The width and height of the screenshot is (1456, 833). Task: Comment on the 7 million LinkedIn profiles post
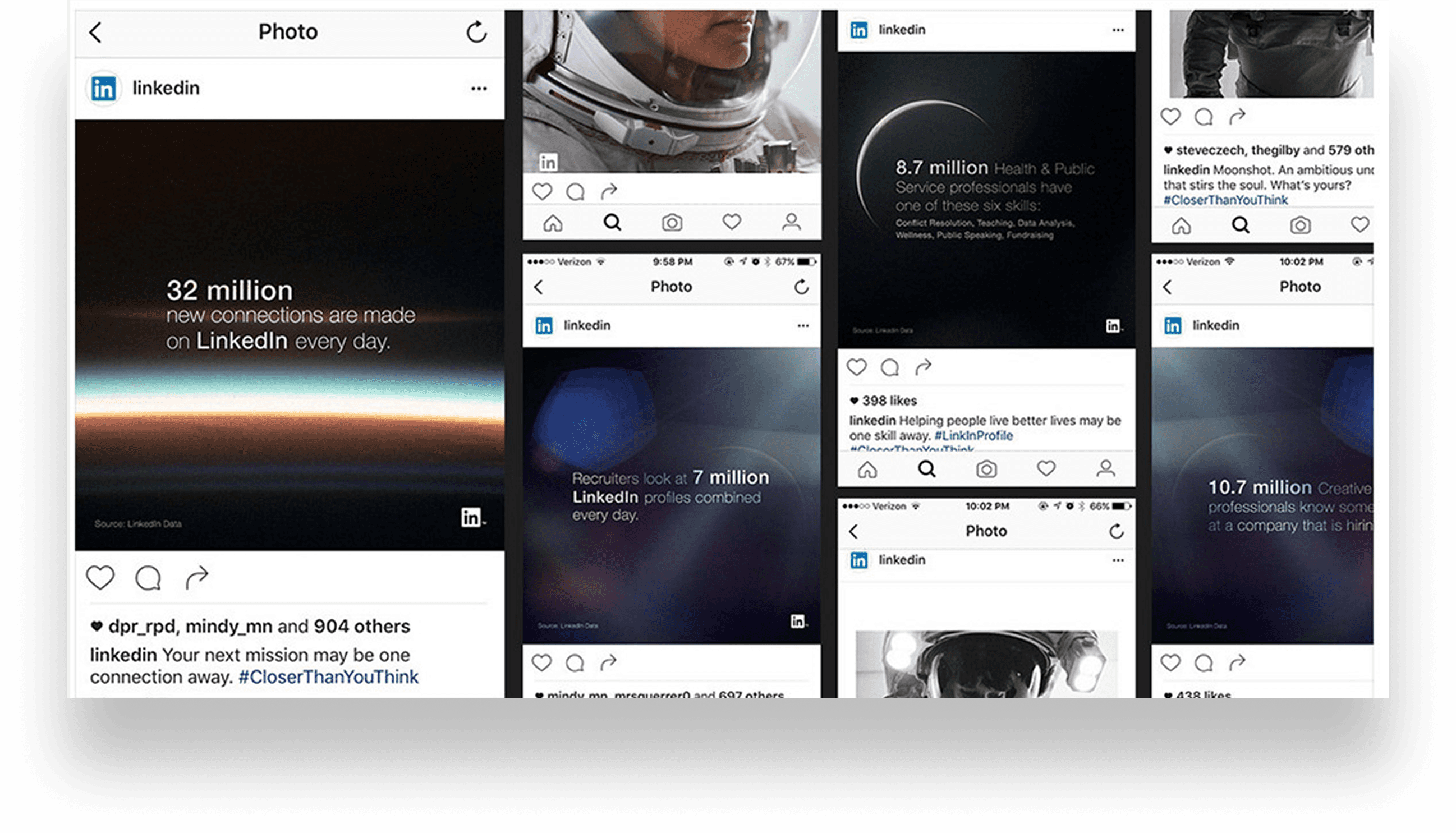pyautogui.click(x=575, y=663)
